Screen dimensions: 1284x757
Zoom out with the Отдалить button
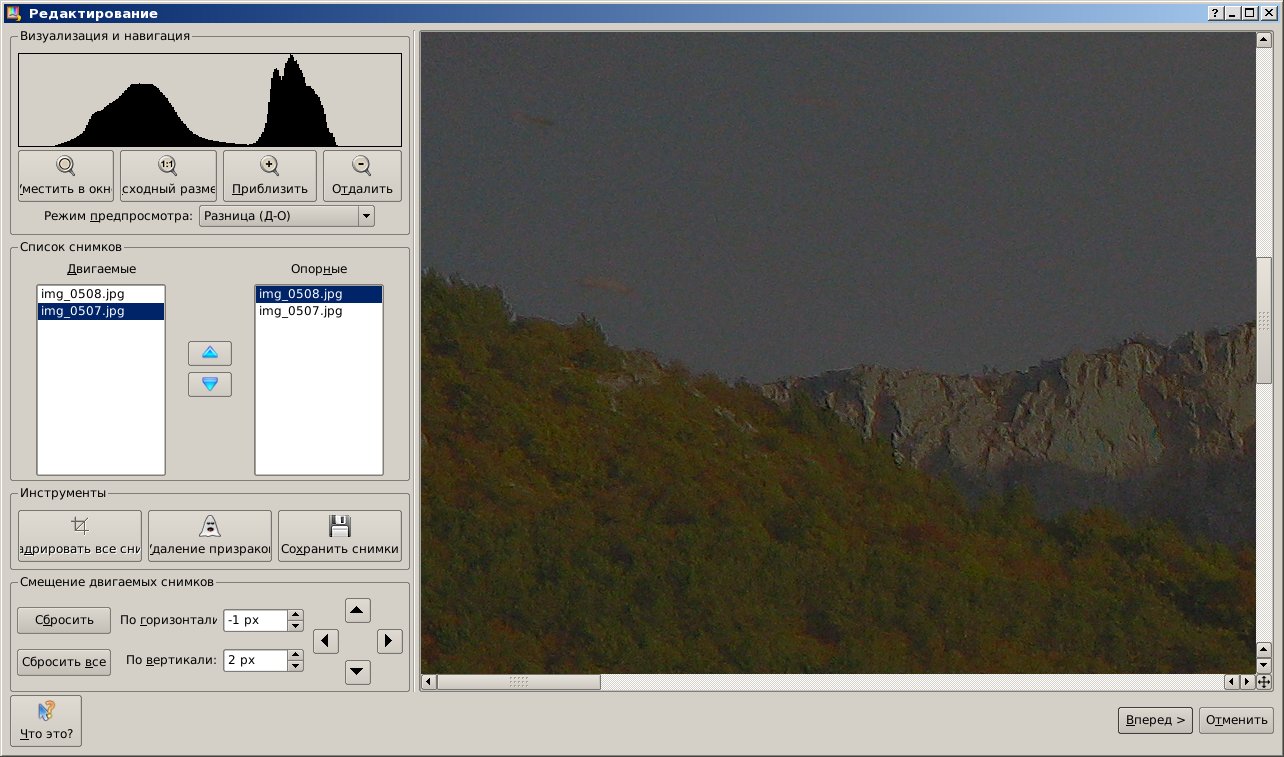point(362,176)
